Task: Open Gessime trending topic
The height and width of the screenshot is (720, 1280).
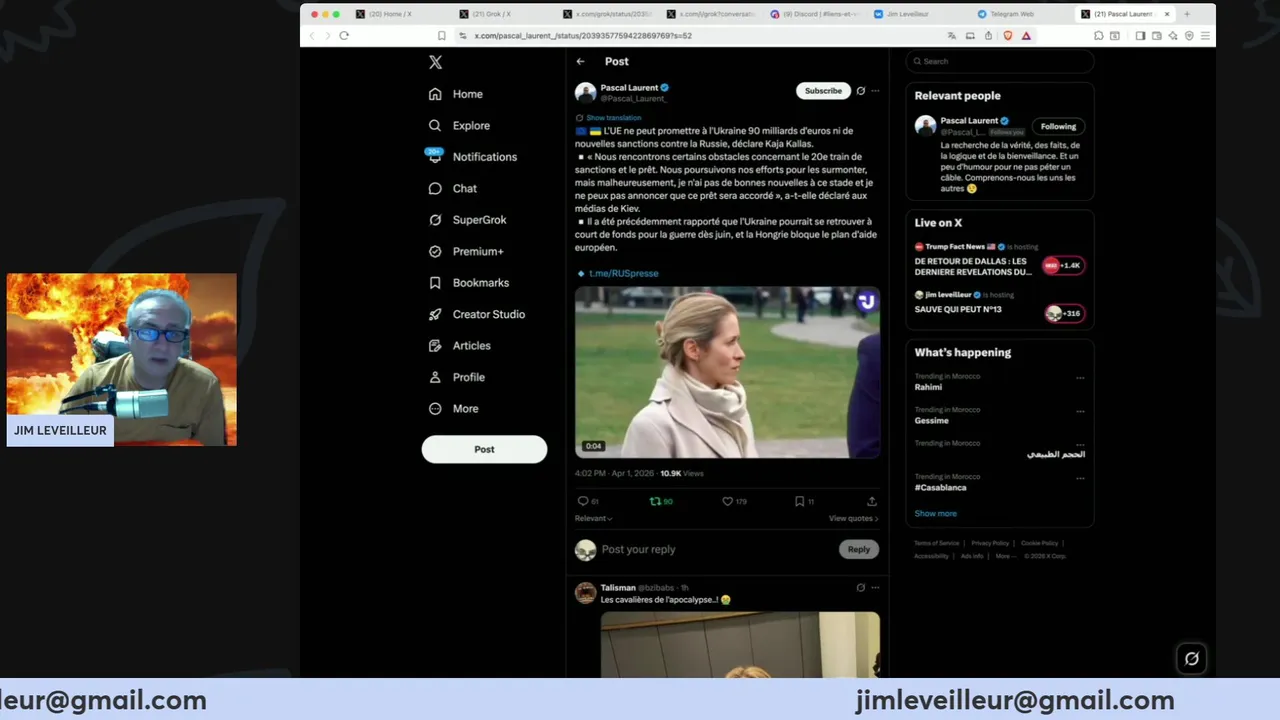Action: [x=931, y=421]
